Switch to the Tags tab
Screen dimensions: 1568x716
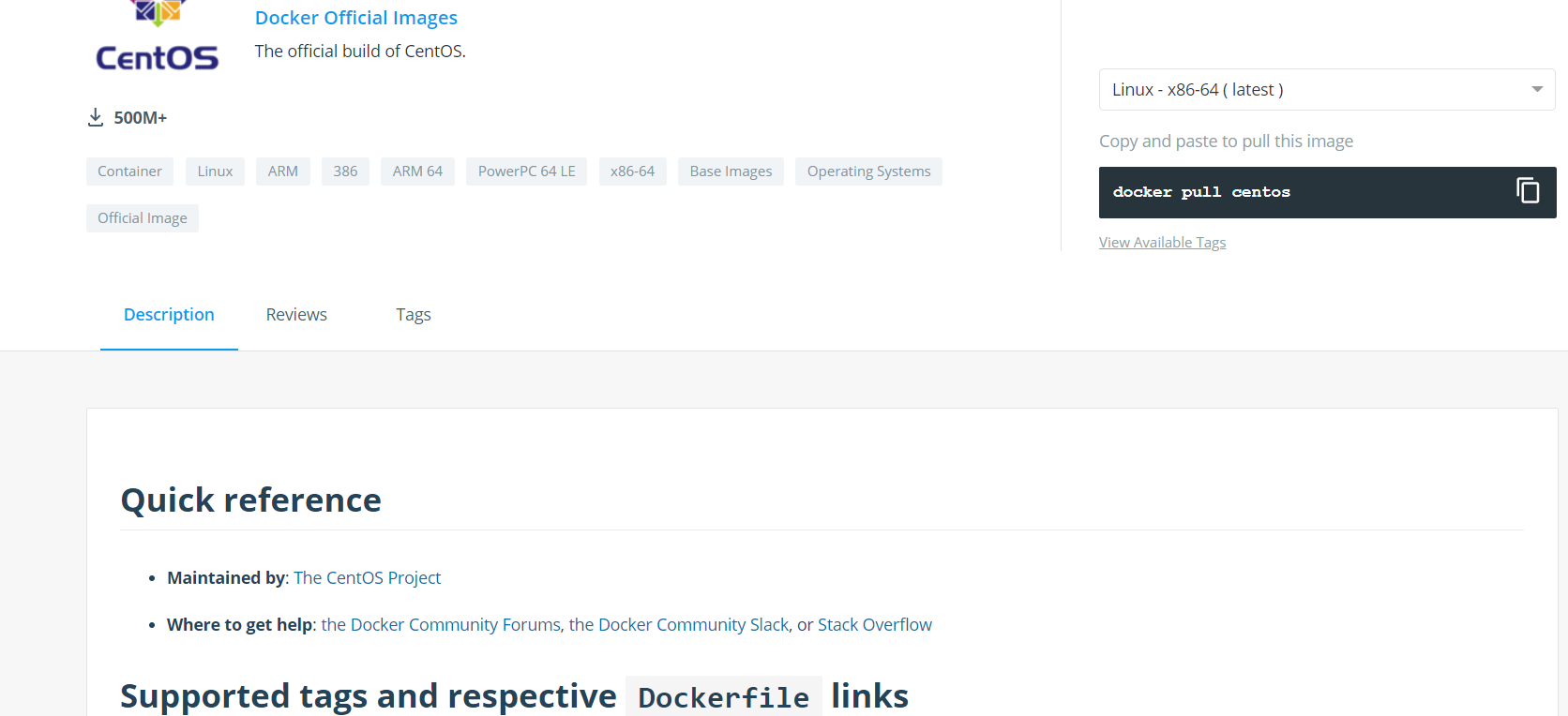(x=414, y=315)
